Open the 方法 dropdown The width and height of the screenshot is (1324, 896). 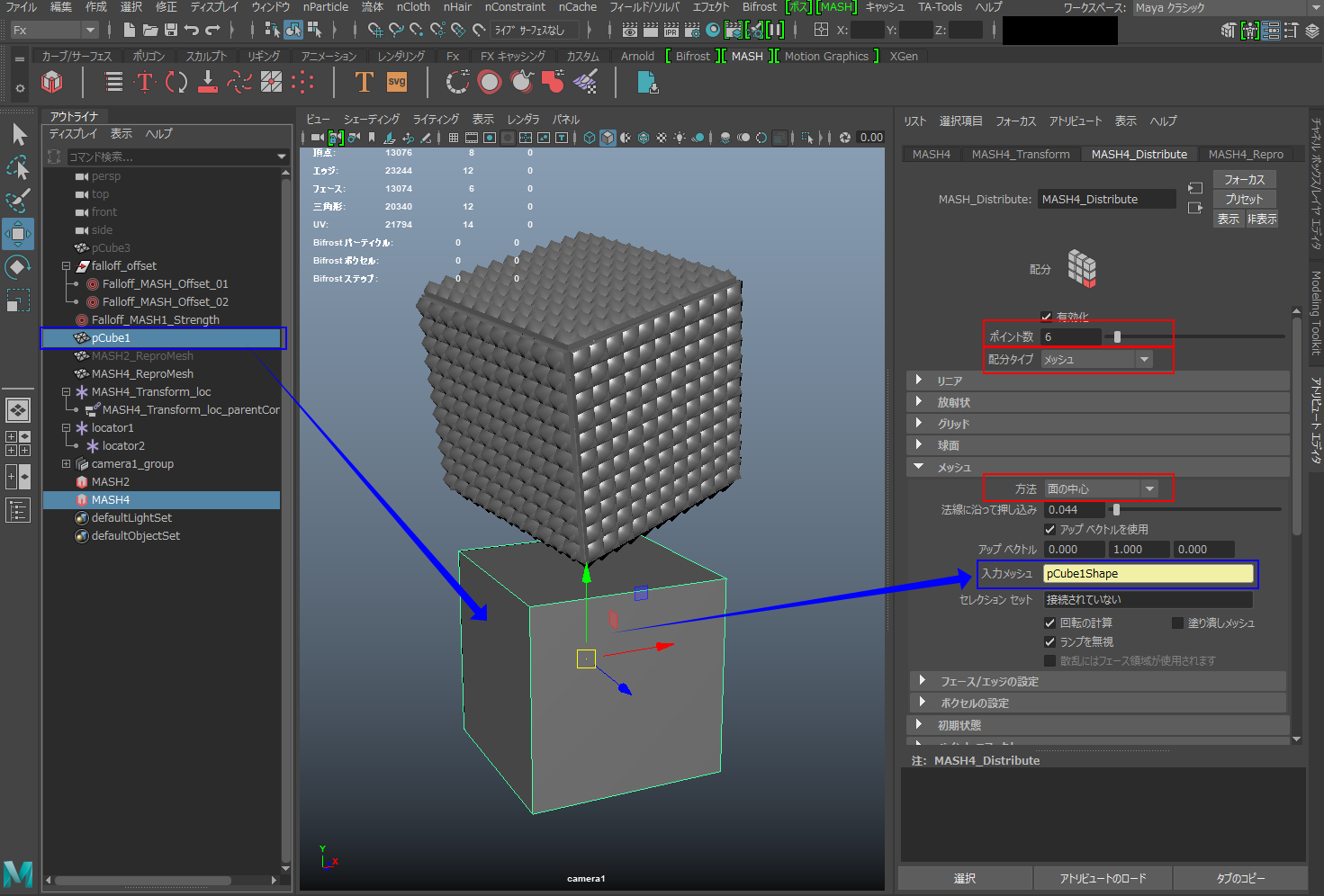(x=1101, y=488)
